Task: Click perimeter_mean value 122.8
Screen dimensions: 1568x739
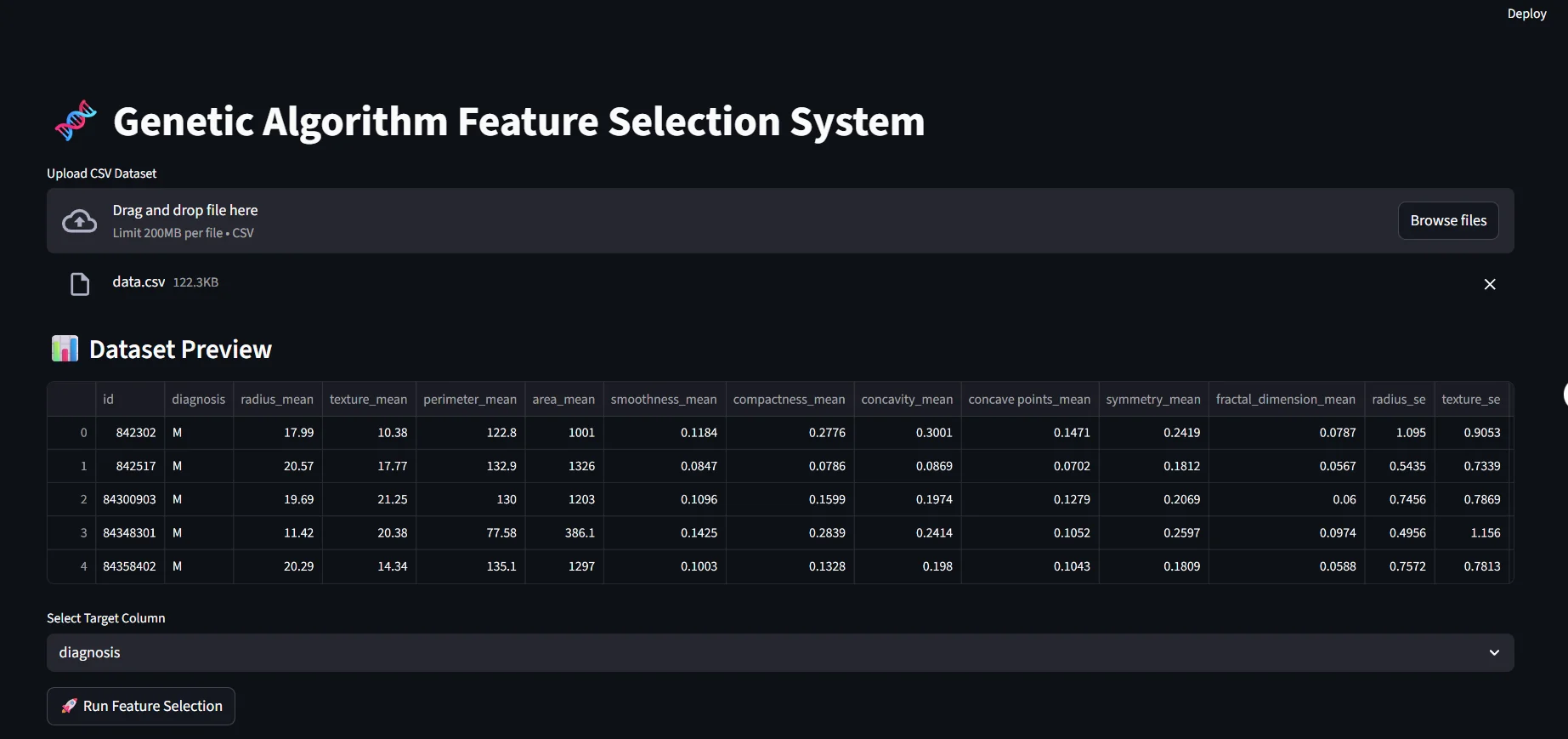Action: click(470, 433)
